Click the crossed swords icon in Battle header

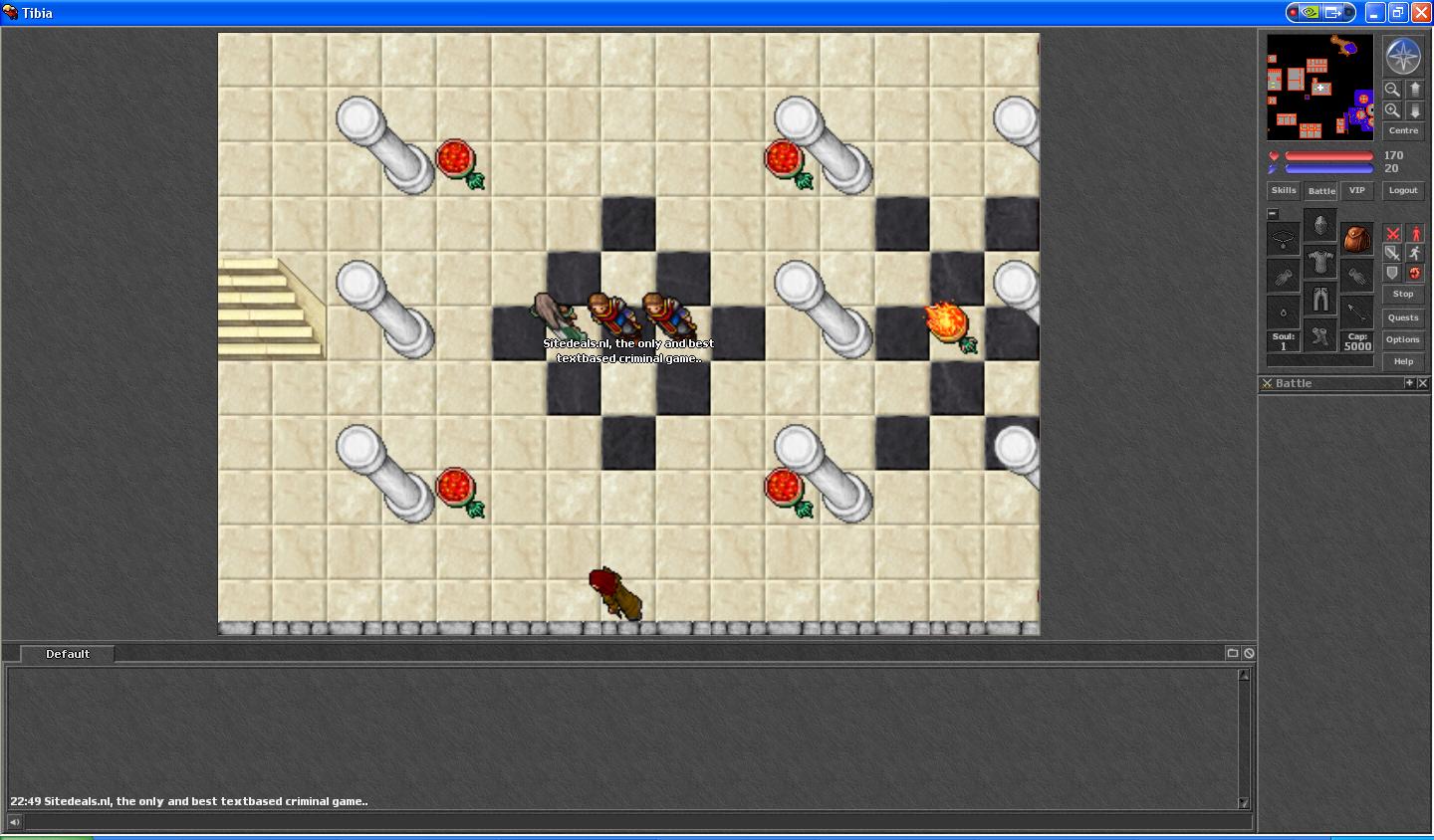(x=1267, y=383)
